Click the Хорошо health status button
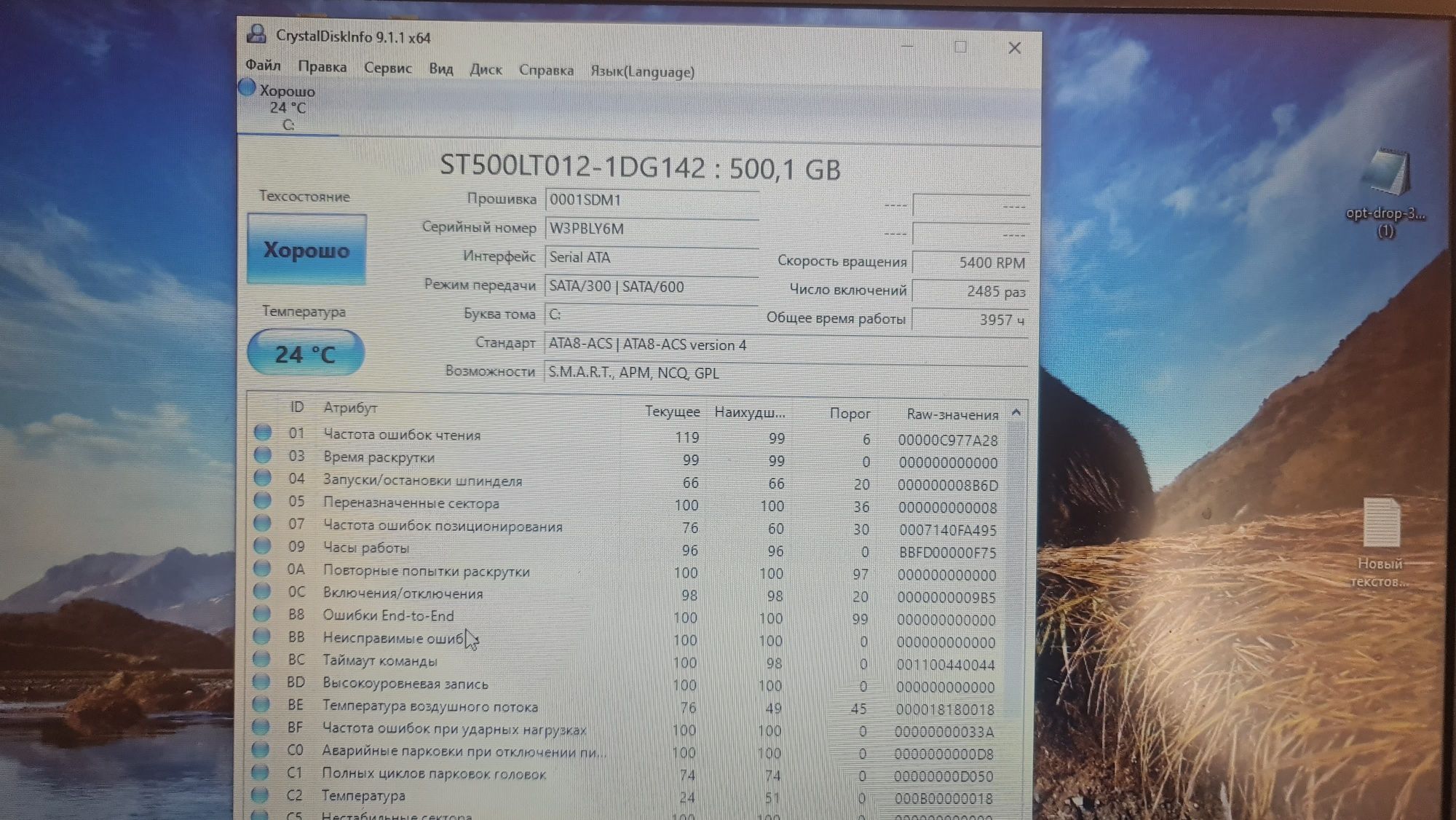This screenshot has width=1456, height=820. (306, 249)
